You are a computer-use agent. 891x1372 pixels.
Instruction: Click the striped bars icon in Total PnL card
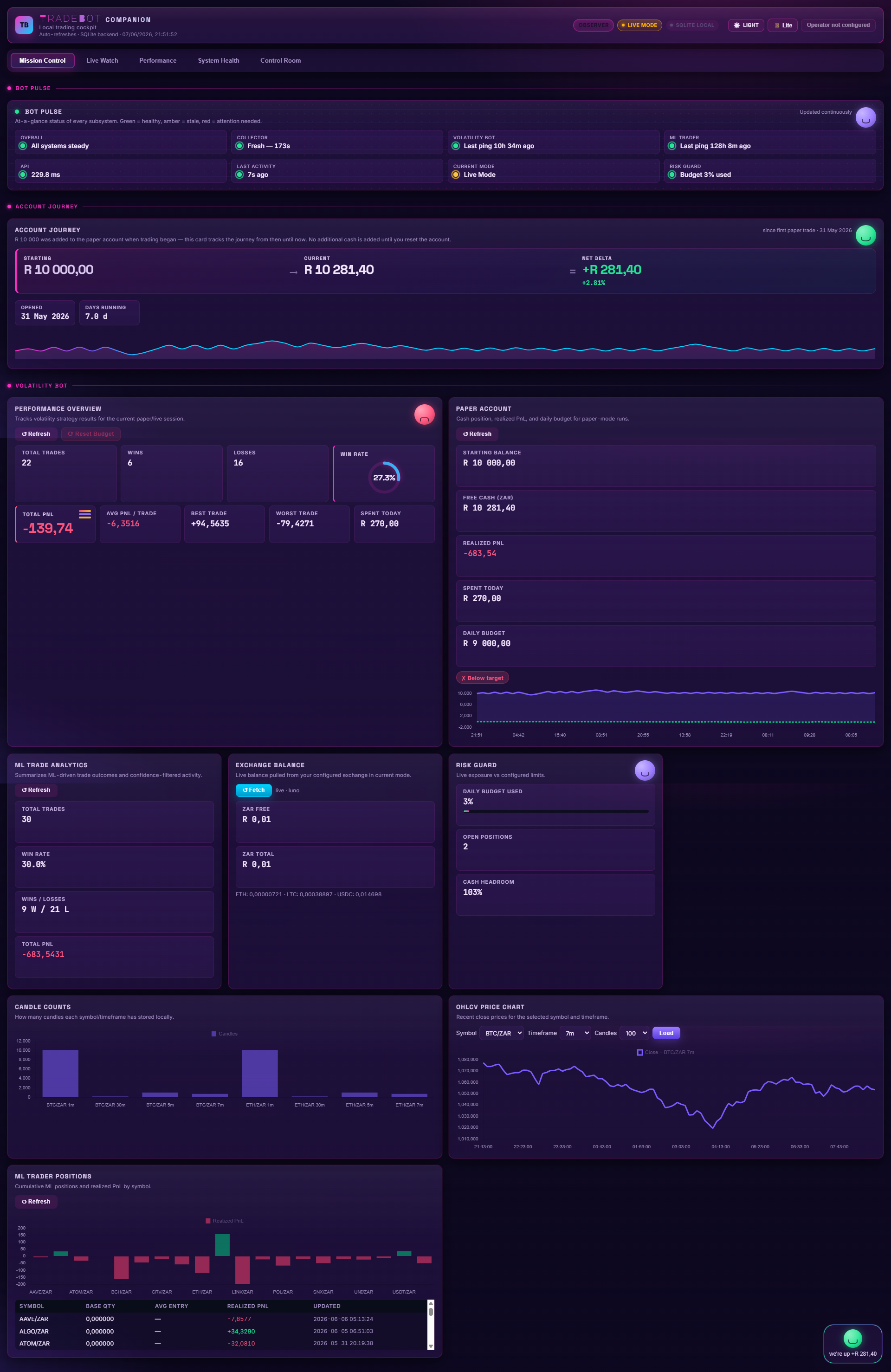pos(85,514)
